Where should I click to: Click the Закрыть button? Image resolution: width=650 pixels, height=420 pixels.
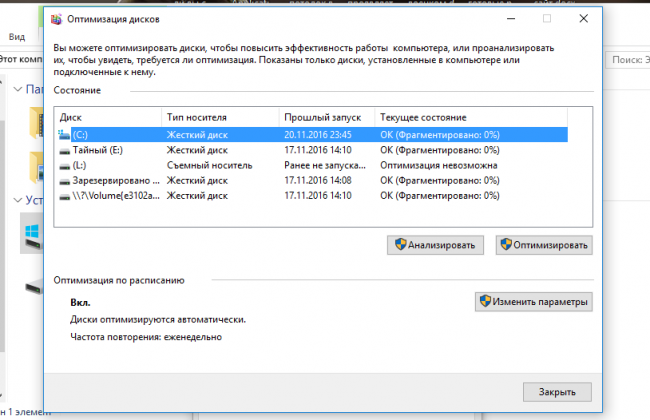point(557,392)
